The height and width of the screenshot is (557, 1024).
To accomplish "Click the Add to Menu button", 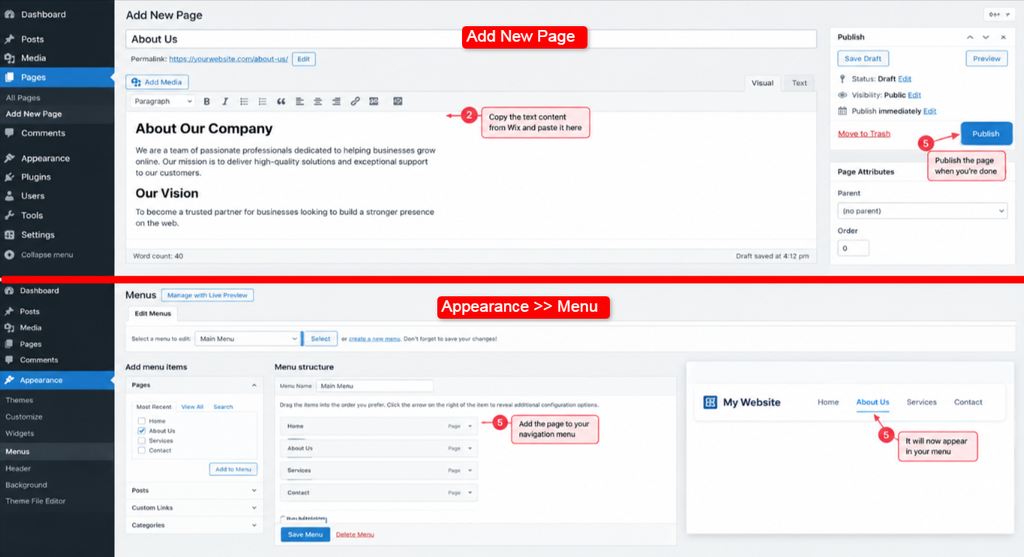I will pos(233,469).
